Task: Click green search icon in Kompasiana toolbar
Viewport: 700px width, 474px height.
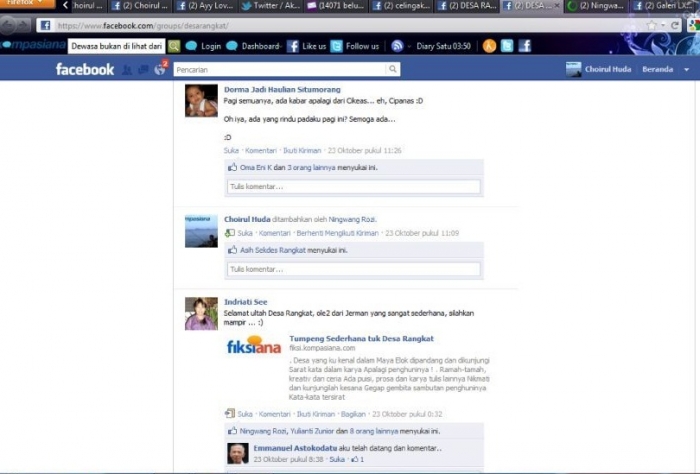Action: point(174,46)
